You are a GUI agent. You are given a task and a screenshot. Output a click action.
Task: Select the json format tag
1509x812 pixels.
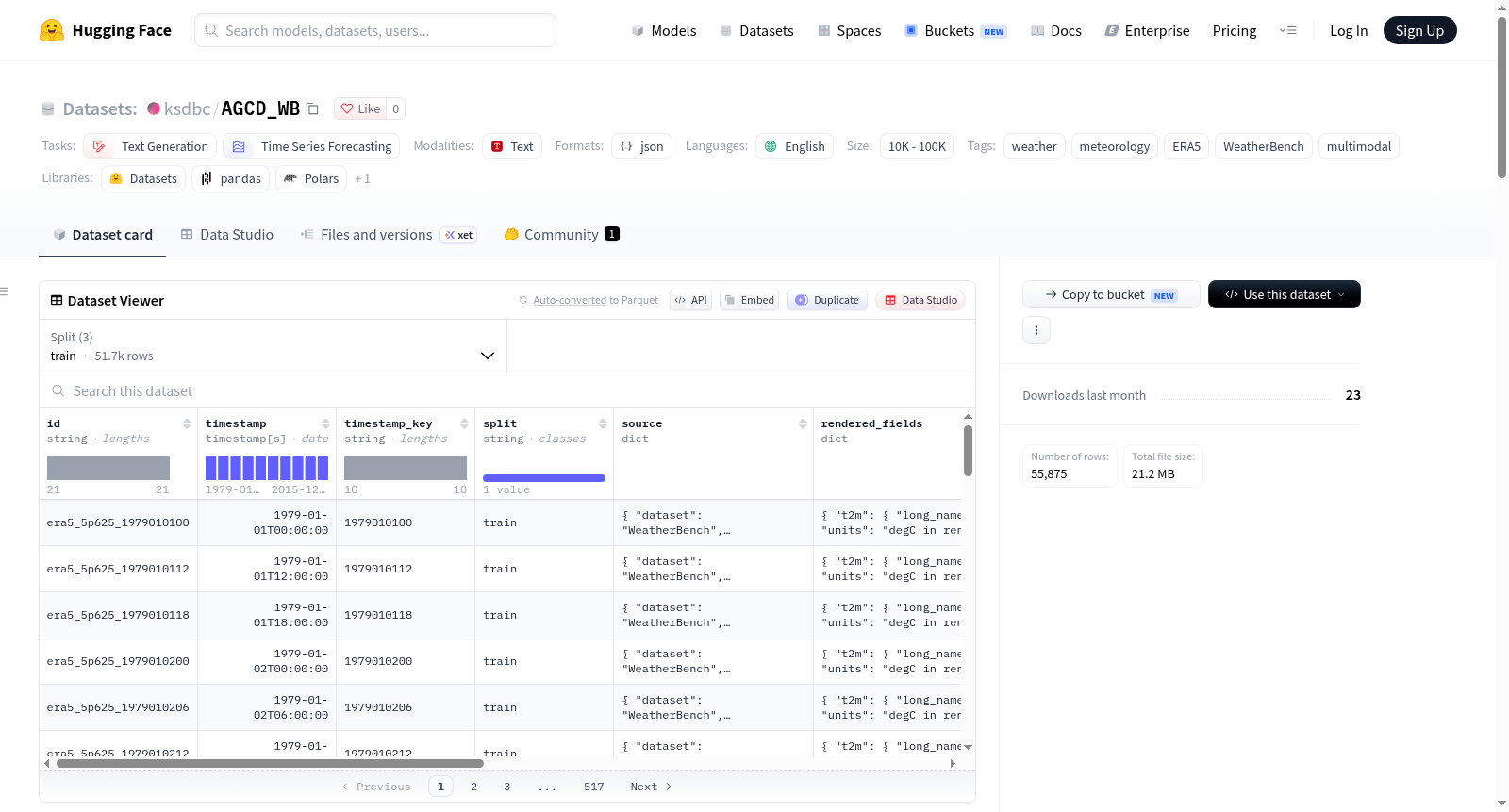[641, 146]
